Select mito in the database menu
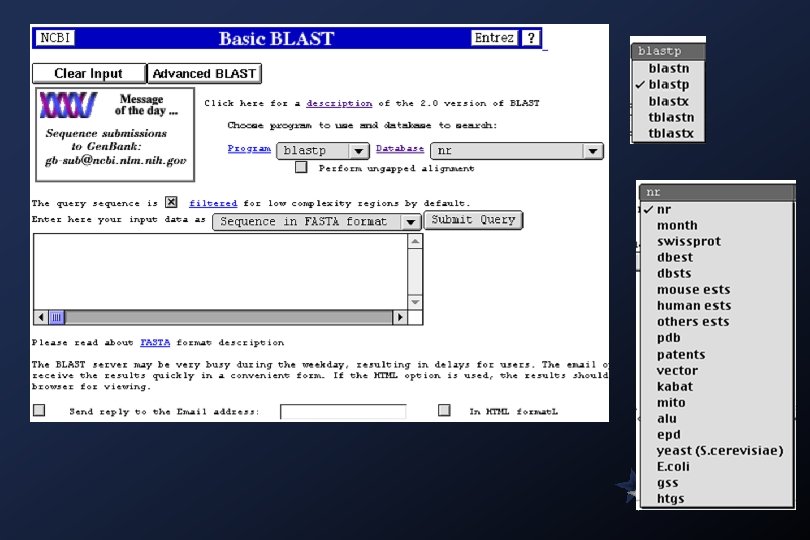810x540 pixels. 716,403
